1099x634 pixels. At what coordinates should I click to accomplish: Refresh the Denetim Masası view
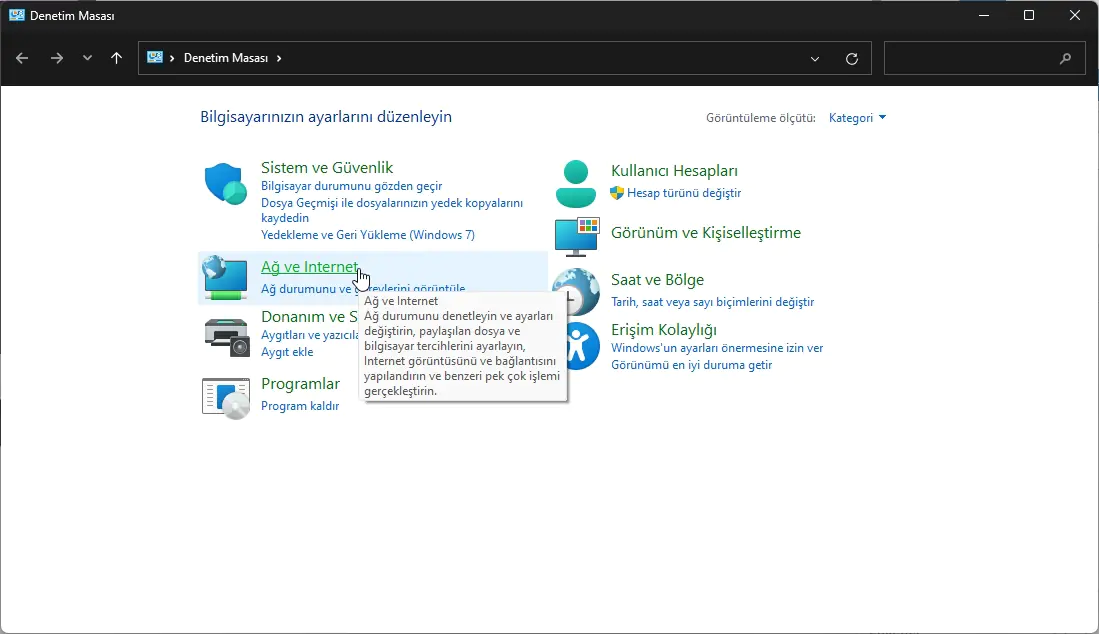click(852, 58)
